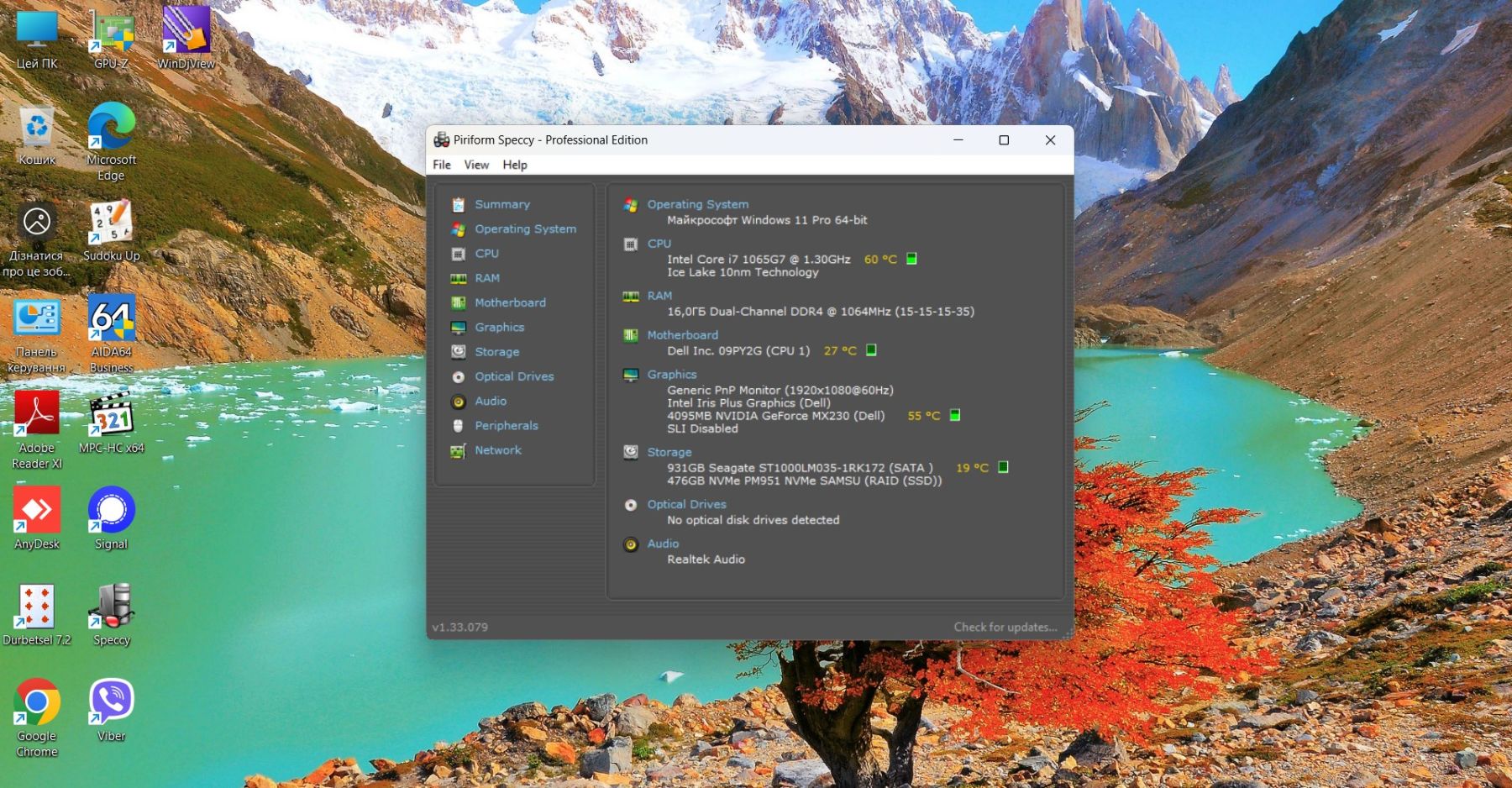Open the File menu

coord(442,165)
